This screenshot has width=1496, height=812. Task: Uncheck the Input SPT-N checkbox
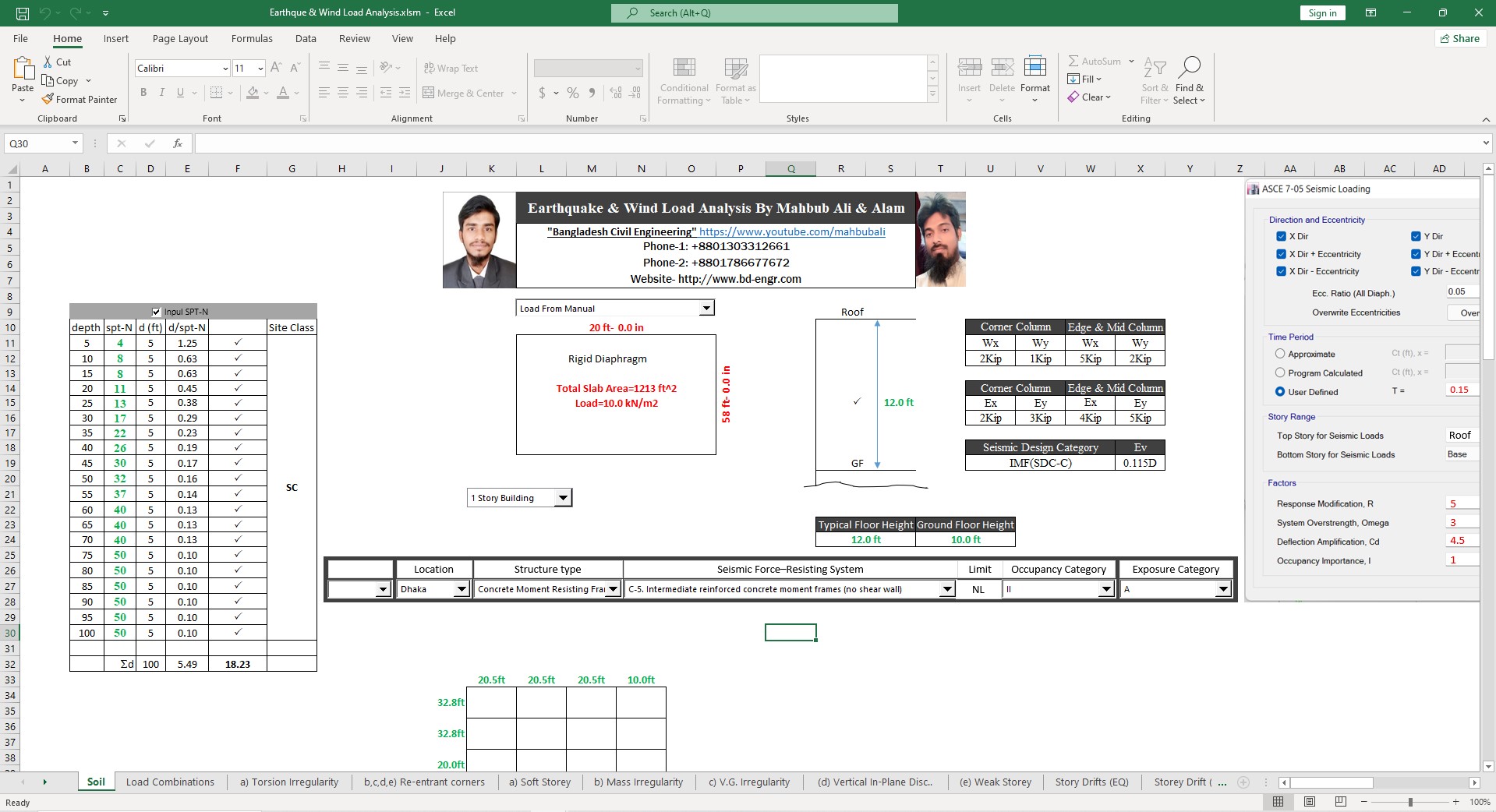click(156, 312)
